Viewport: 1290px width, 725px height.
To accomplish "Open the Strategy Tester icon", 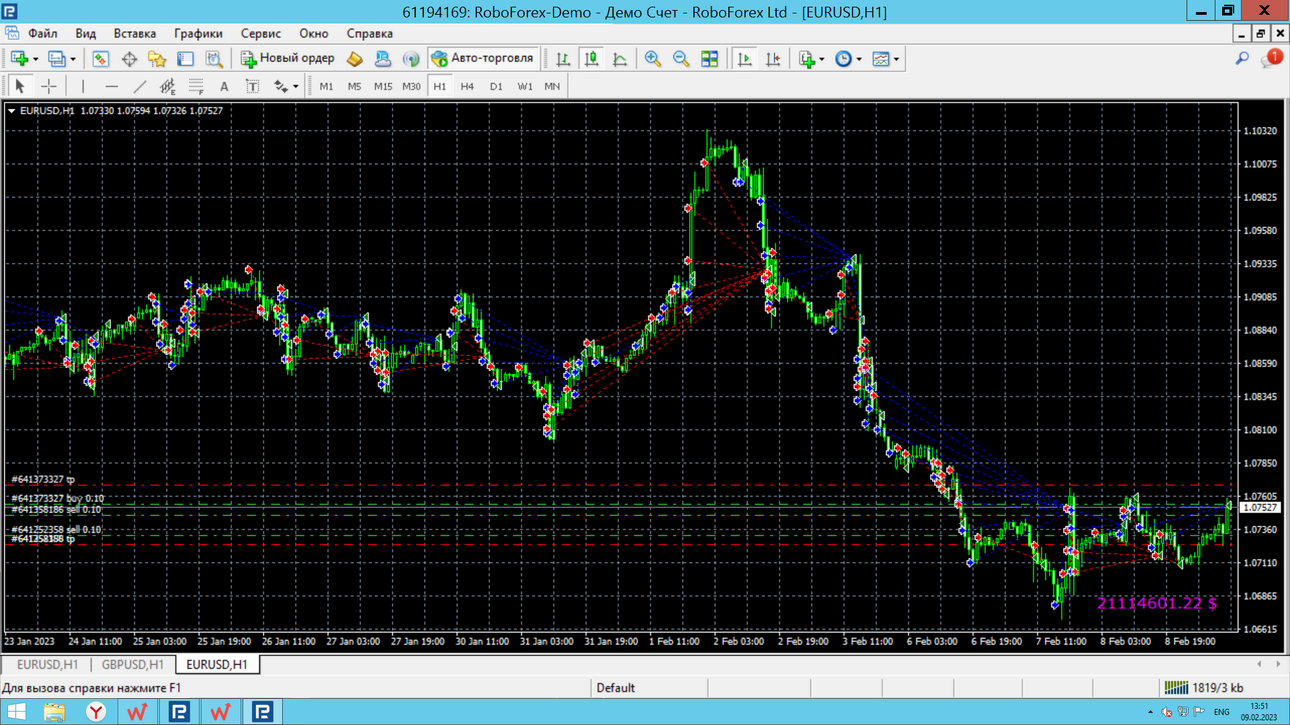I will [214, 59].
